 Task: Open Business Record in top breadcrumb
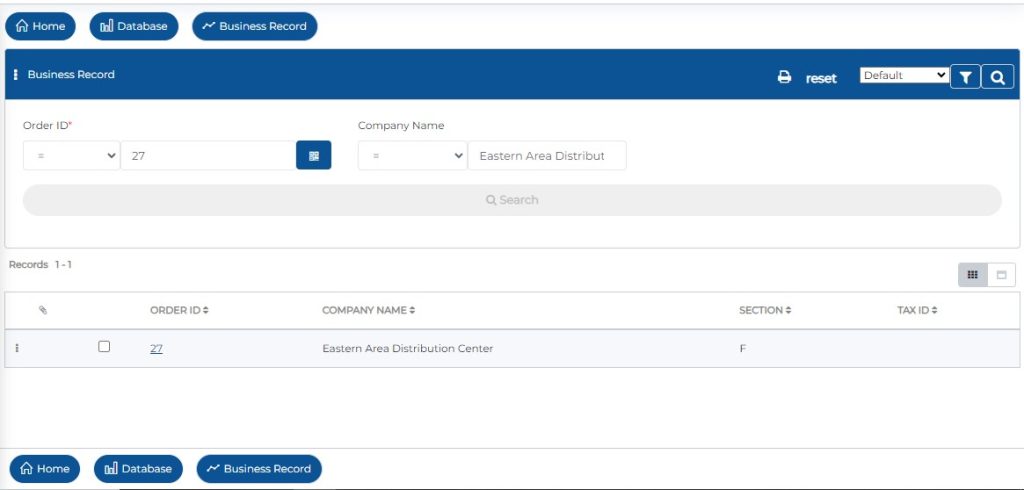255,26
